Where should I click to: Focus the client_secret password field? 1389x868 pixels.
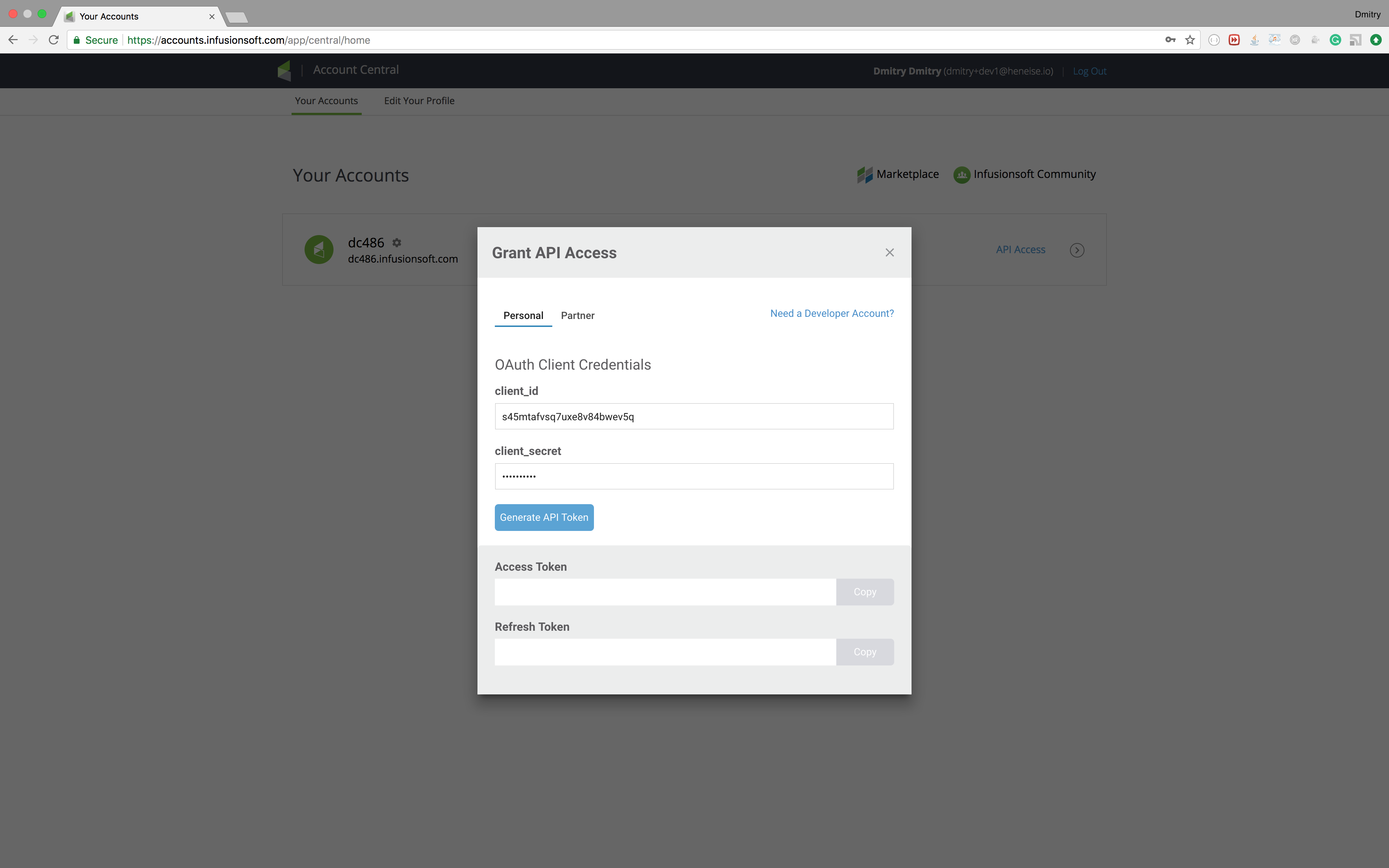coord(693,476)
